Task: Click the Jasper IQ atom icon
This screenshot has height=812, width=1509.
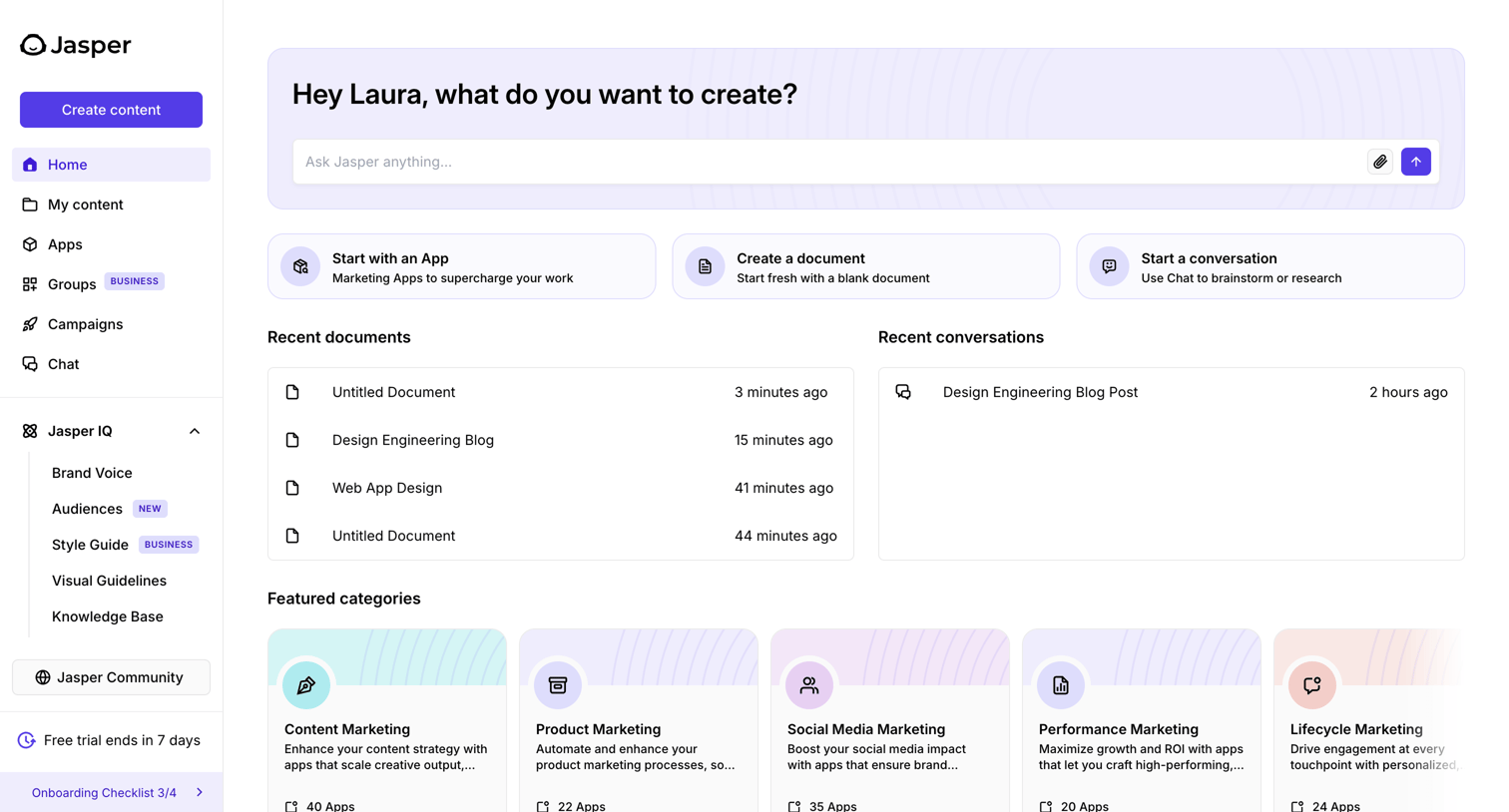Action: (x=30, y=431)
